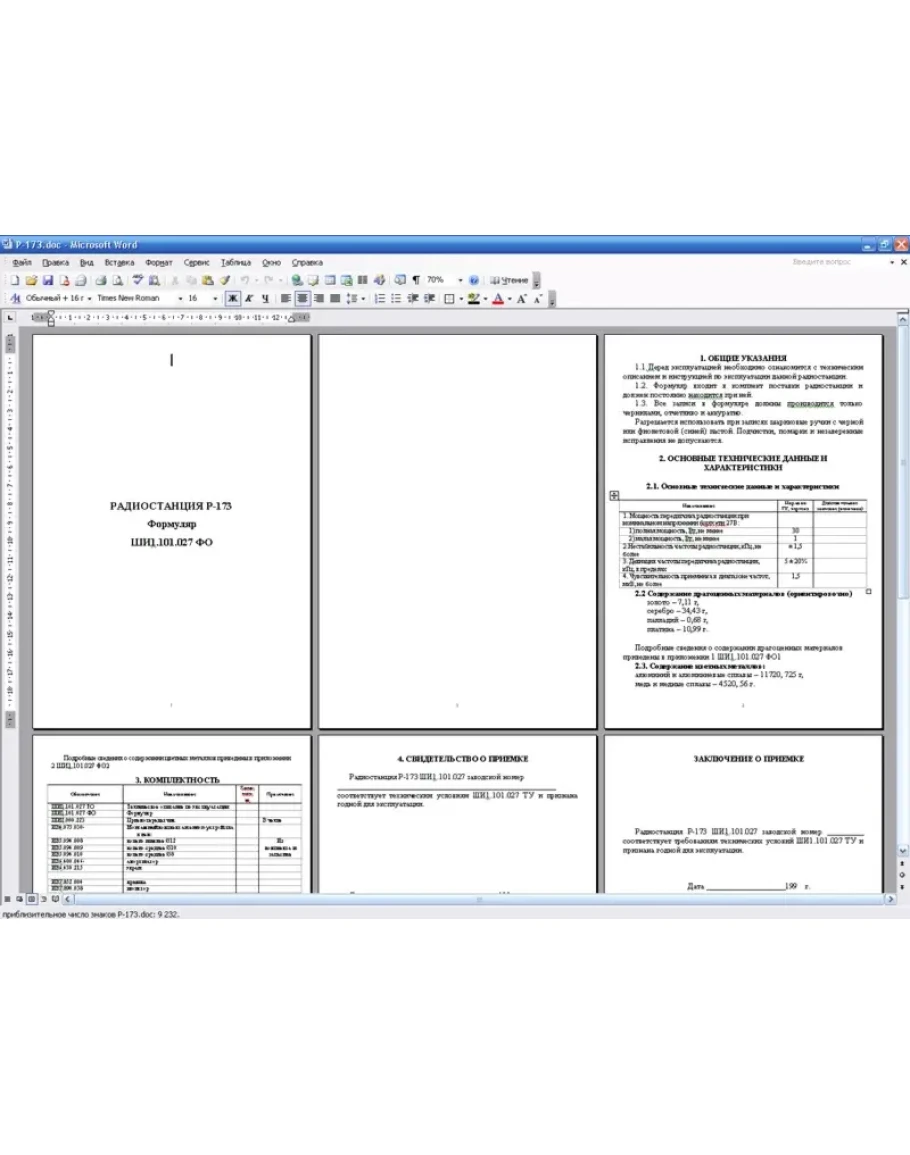The height and width of the screenshot is (1155, 910).
Task: Click the table move handle in document
Action: pyautogui.click(x=613, y=494)
